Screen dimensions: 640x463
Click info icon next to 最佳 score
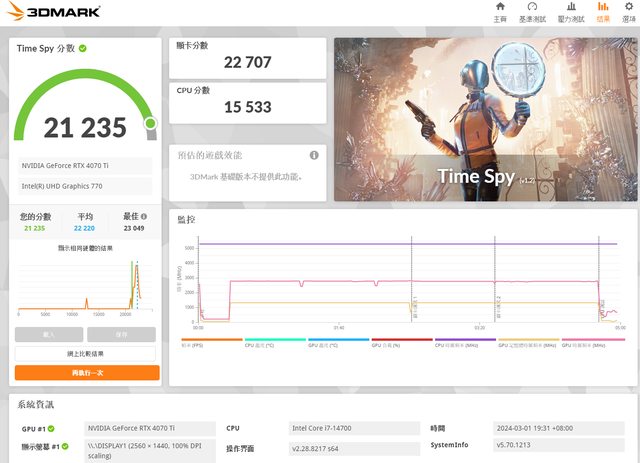point(143,216)
